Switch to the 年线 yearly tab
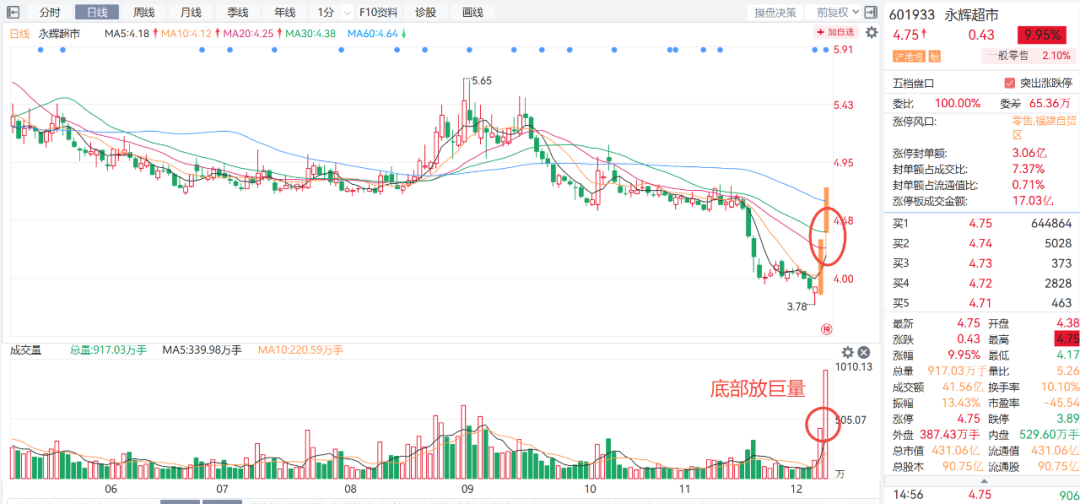The image size is (1080, 504). pos(284,12)
